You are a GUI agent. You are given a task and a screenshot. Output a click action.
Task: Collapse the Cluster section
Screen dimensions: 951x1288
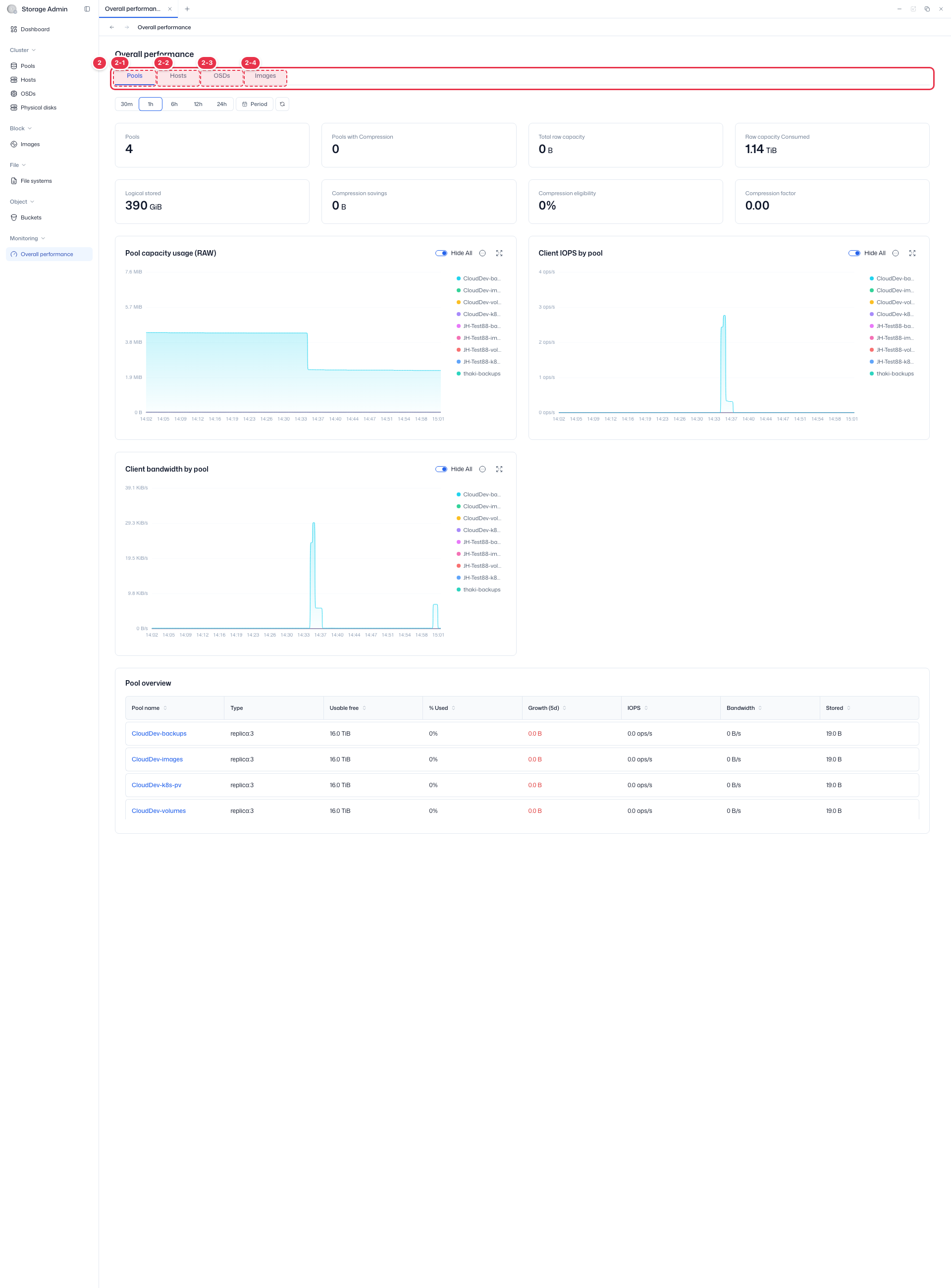point(22,50)
